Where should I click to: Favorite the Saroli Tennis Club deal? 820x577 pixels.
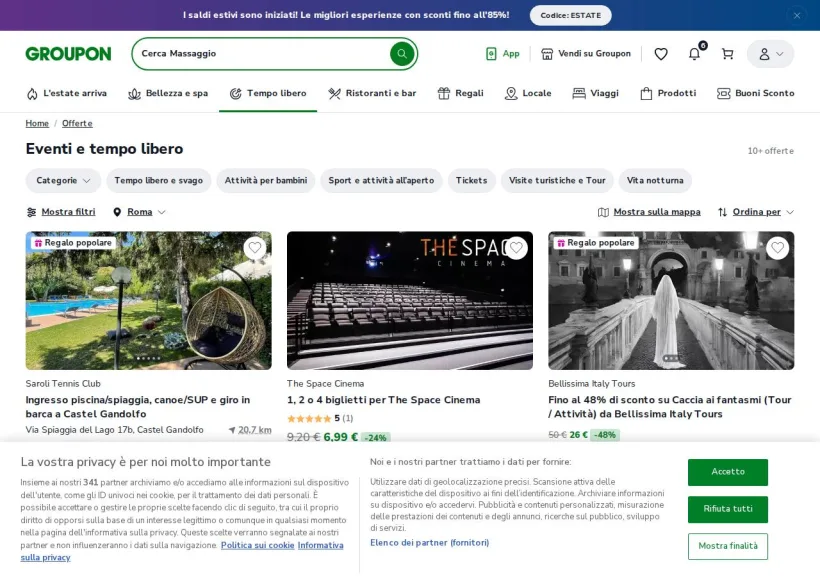255,247
